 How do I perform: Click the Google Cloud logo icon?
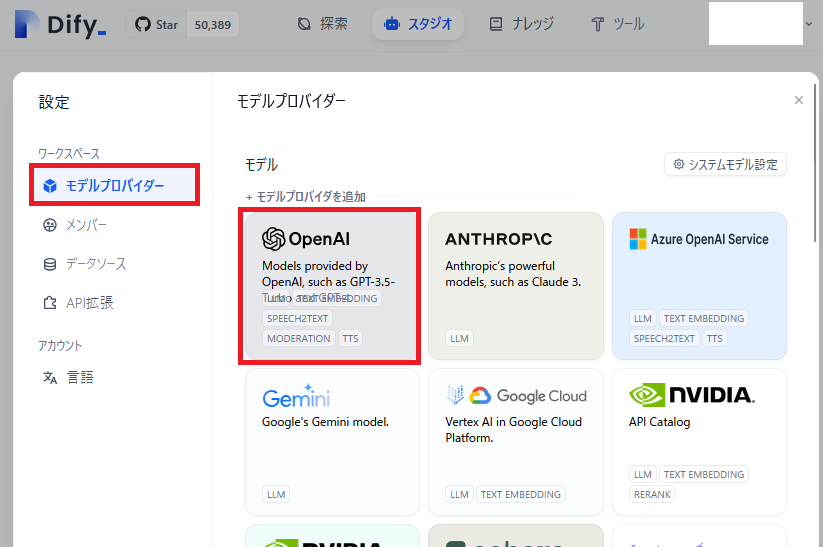coord(480,395)
